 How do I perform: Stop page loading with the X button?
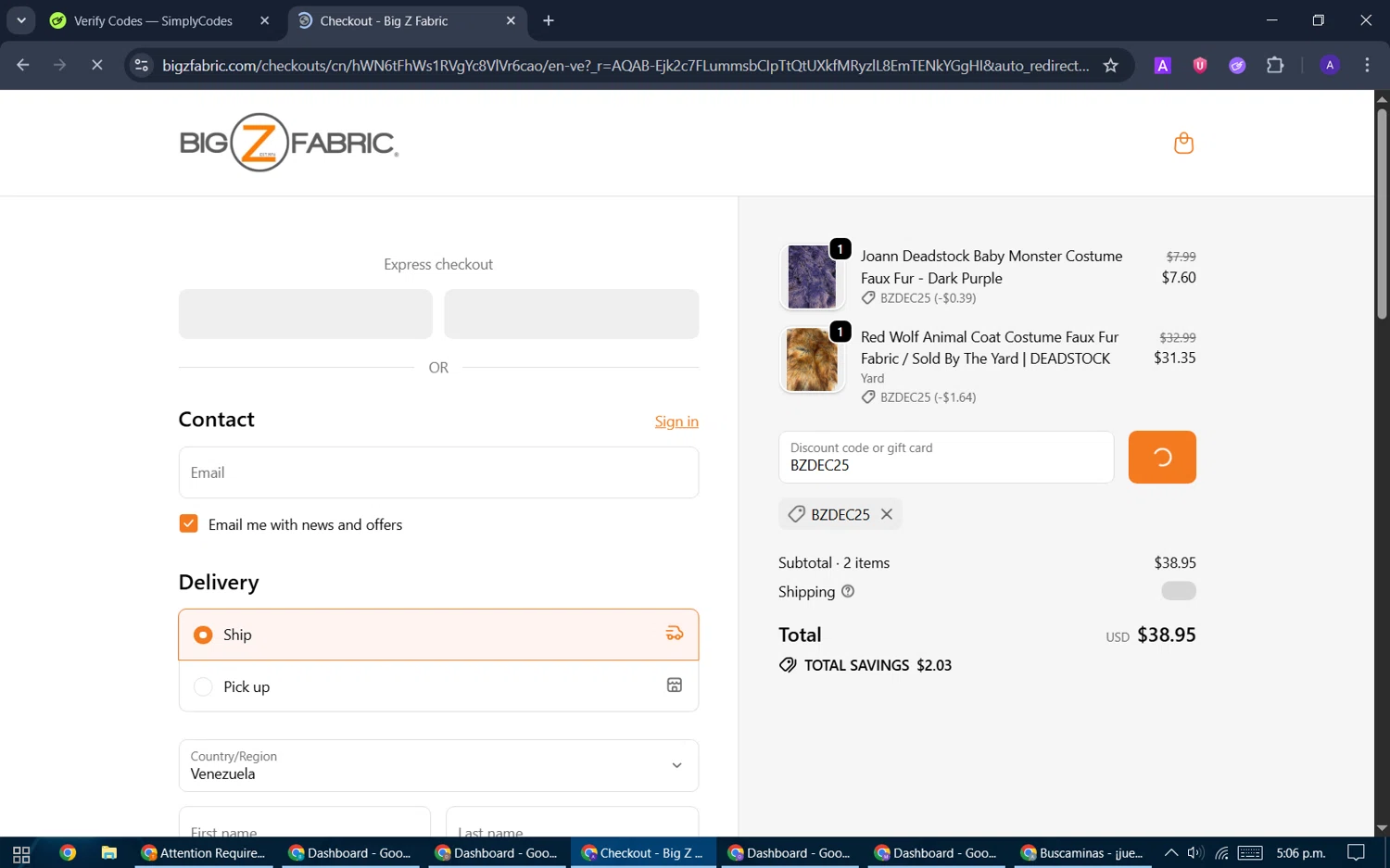click(x=96, y=65)
